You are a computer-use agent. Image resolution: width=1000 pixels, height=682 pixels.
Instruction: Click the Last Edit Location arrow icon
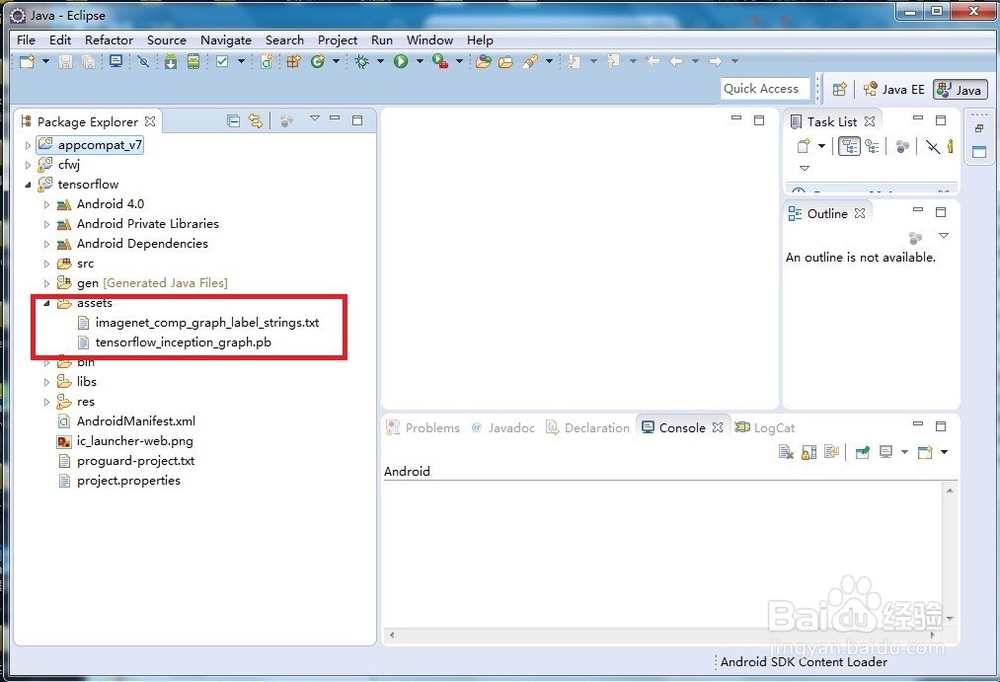coord(652,61)
